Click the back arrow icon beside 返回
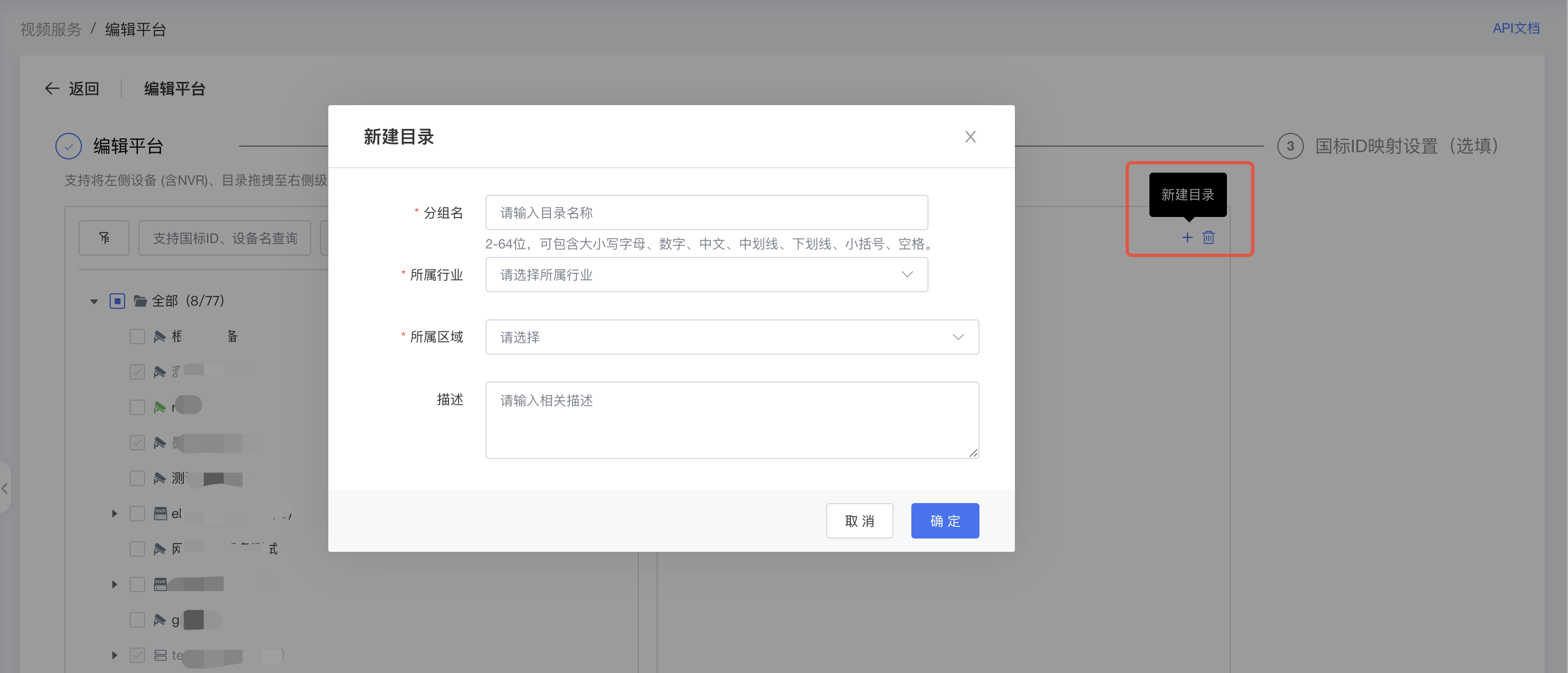 coord(53,89)
